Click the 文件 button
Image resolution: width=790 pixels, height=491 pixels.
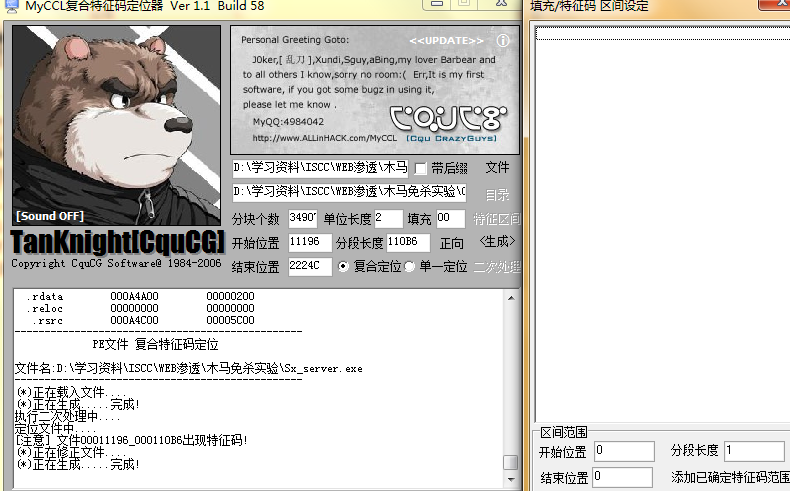(497, 167)
